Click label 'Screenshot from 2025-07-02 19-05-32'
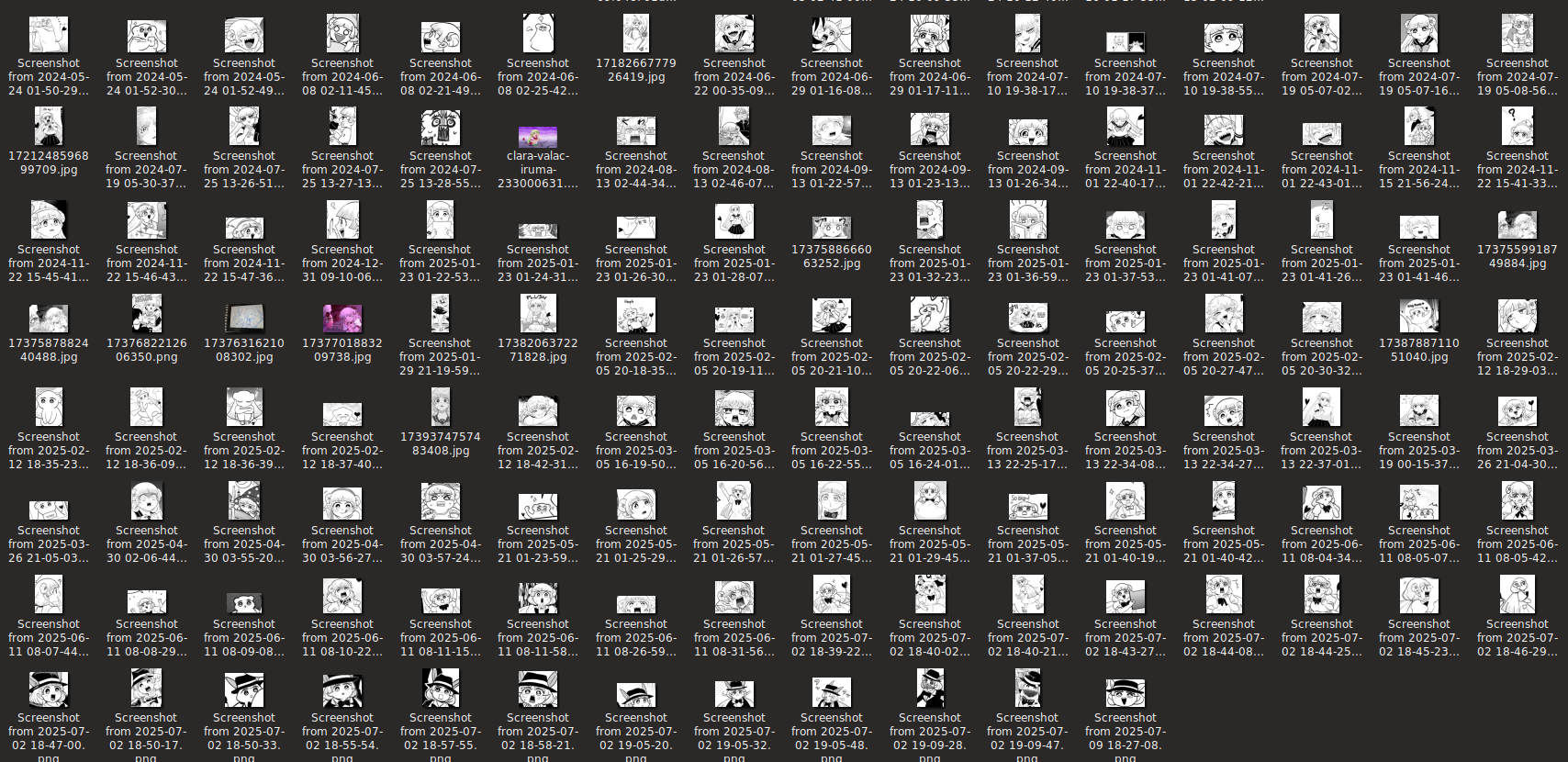This screenshot has width=1568, height=762. [x=734, y=736]
